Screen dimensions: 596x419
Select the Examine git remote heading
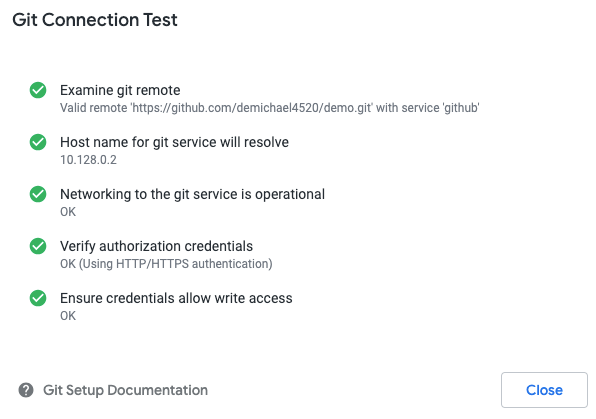click(x=120, y=90)
